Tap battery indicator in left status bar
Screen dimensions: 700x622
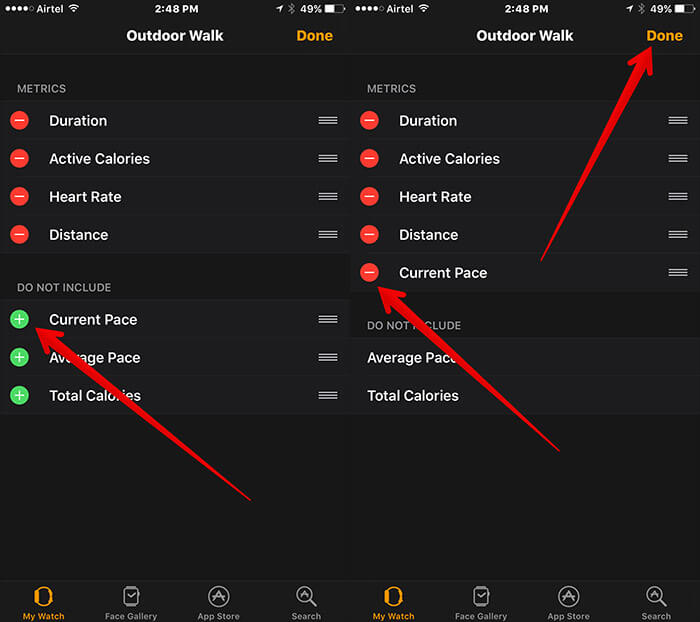click(335, 8)
